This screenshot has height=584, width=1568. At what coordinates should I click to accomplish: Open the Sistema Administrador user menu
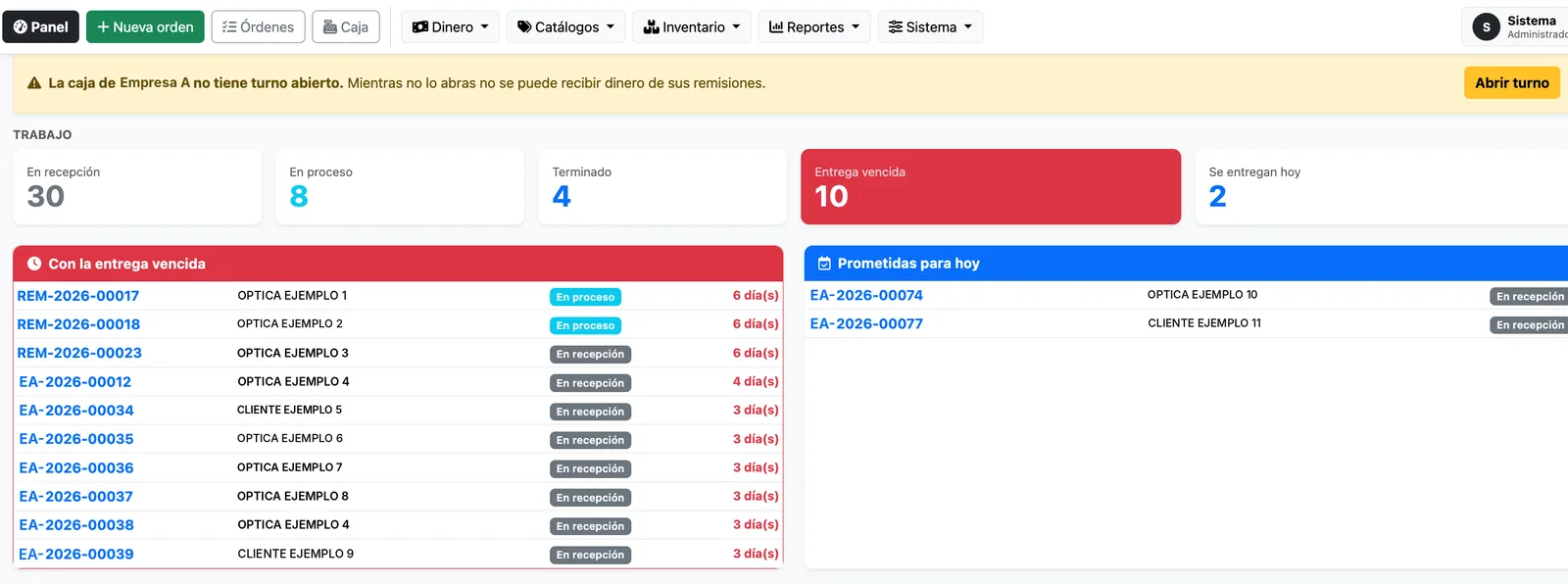[x=1515, y=27]
